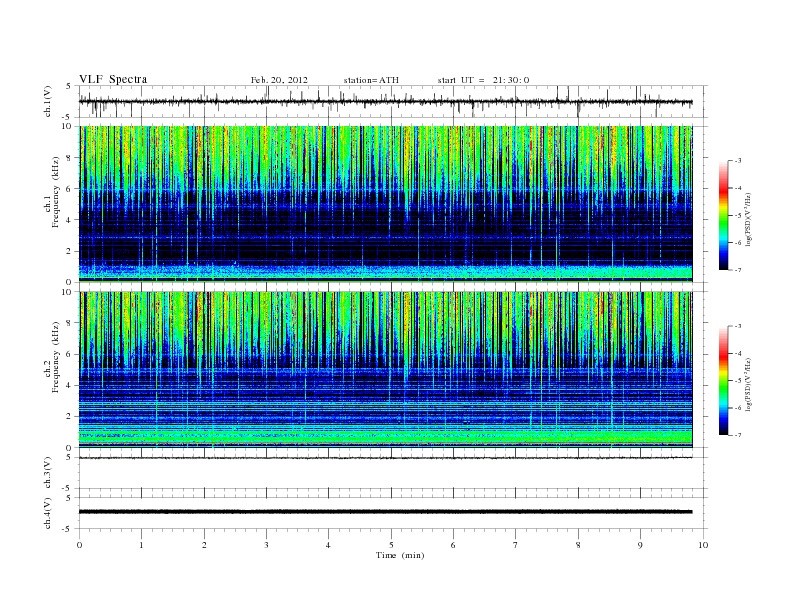Select the "Time (min)" x-axis label

click(x=400, y=555)
